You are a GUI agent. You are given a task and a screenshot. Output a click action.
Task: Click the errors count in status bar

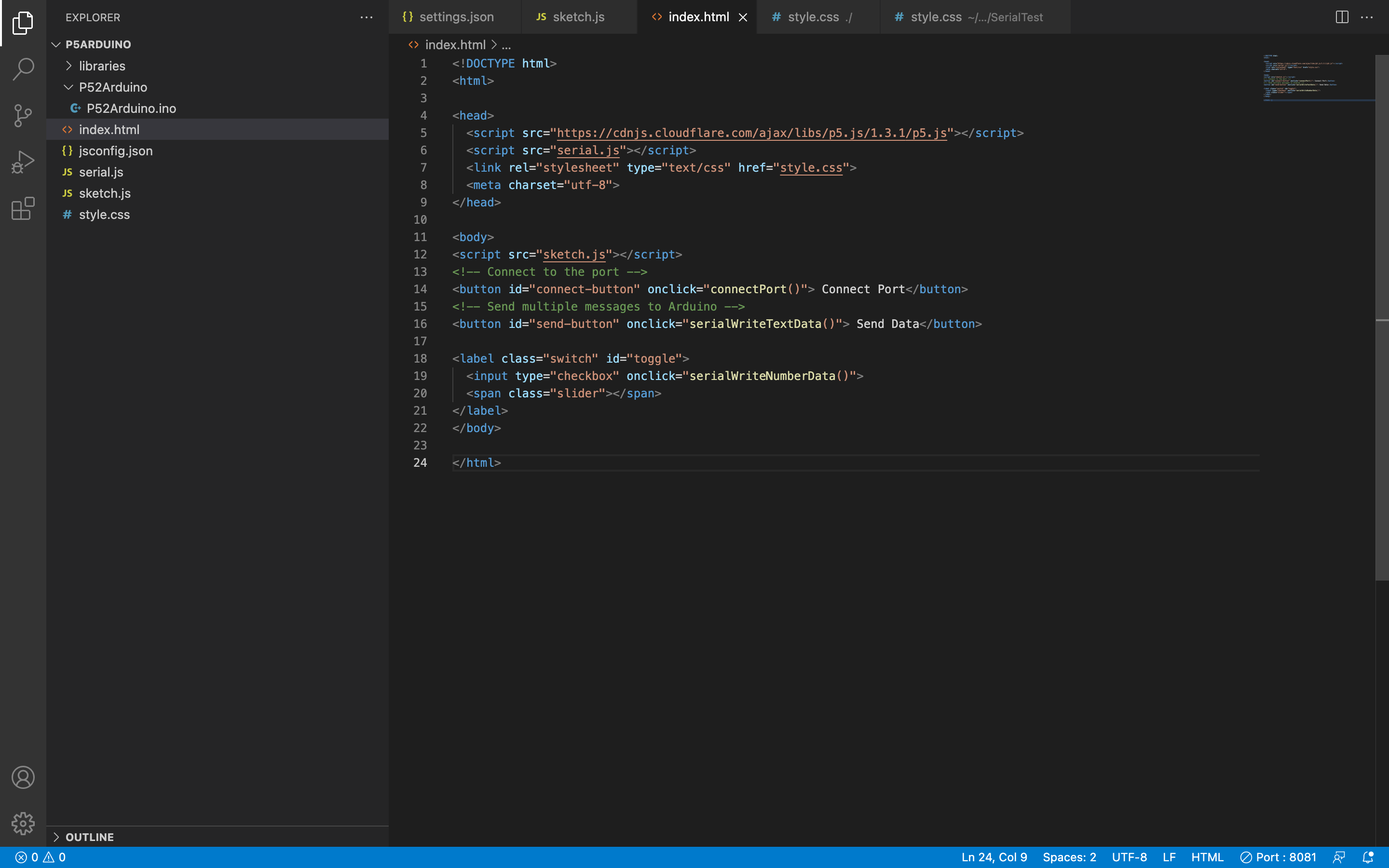click(x=27, y=857)
